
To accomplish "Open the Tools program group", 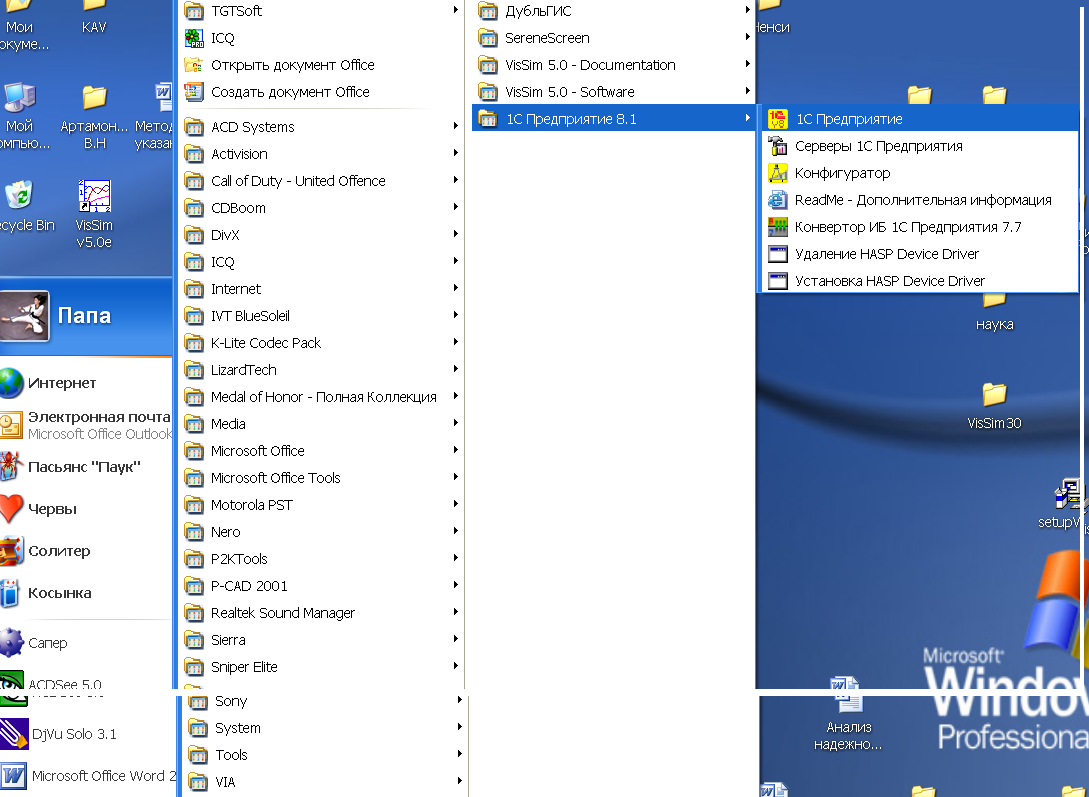I will coord(324,755).
